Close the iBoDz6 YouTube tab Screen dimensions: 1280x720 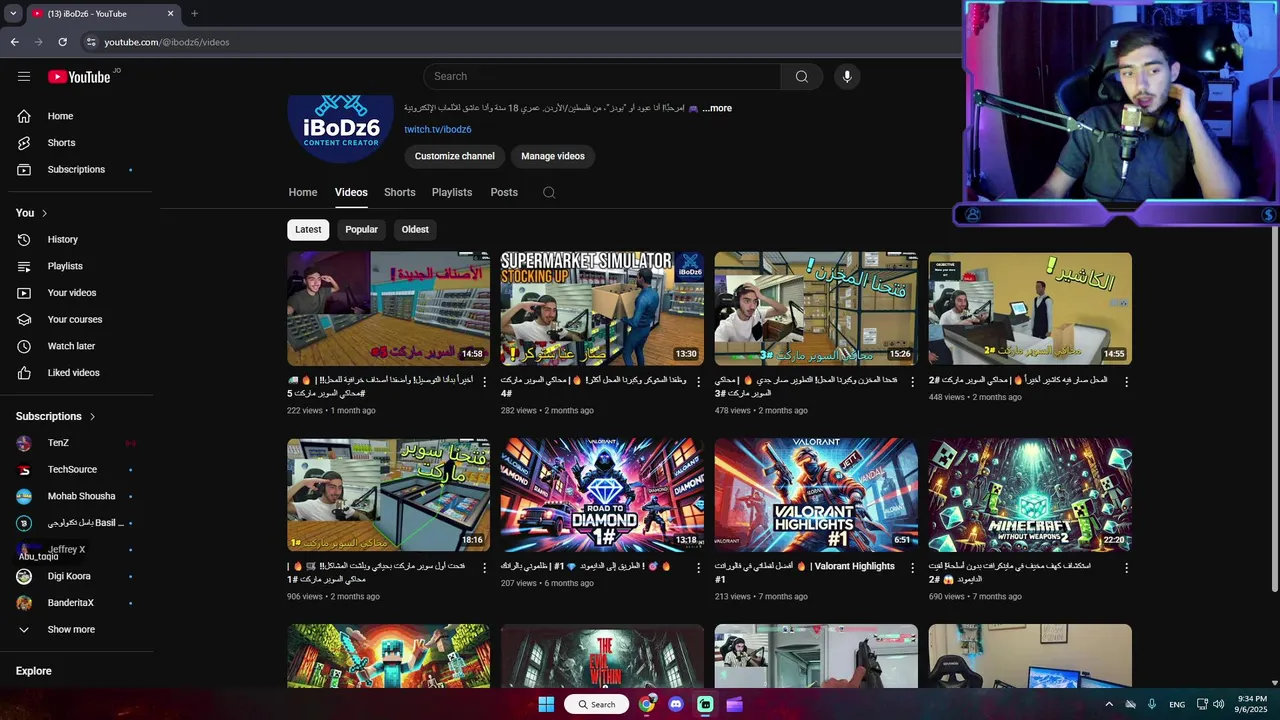[170, 14]
